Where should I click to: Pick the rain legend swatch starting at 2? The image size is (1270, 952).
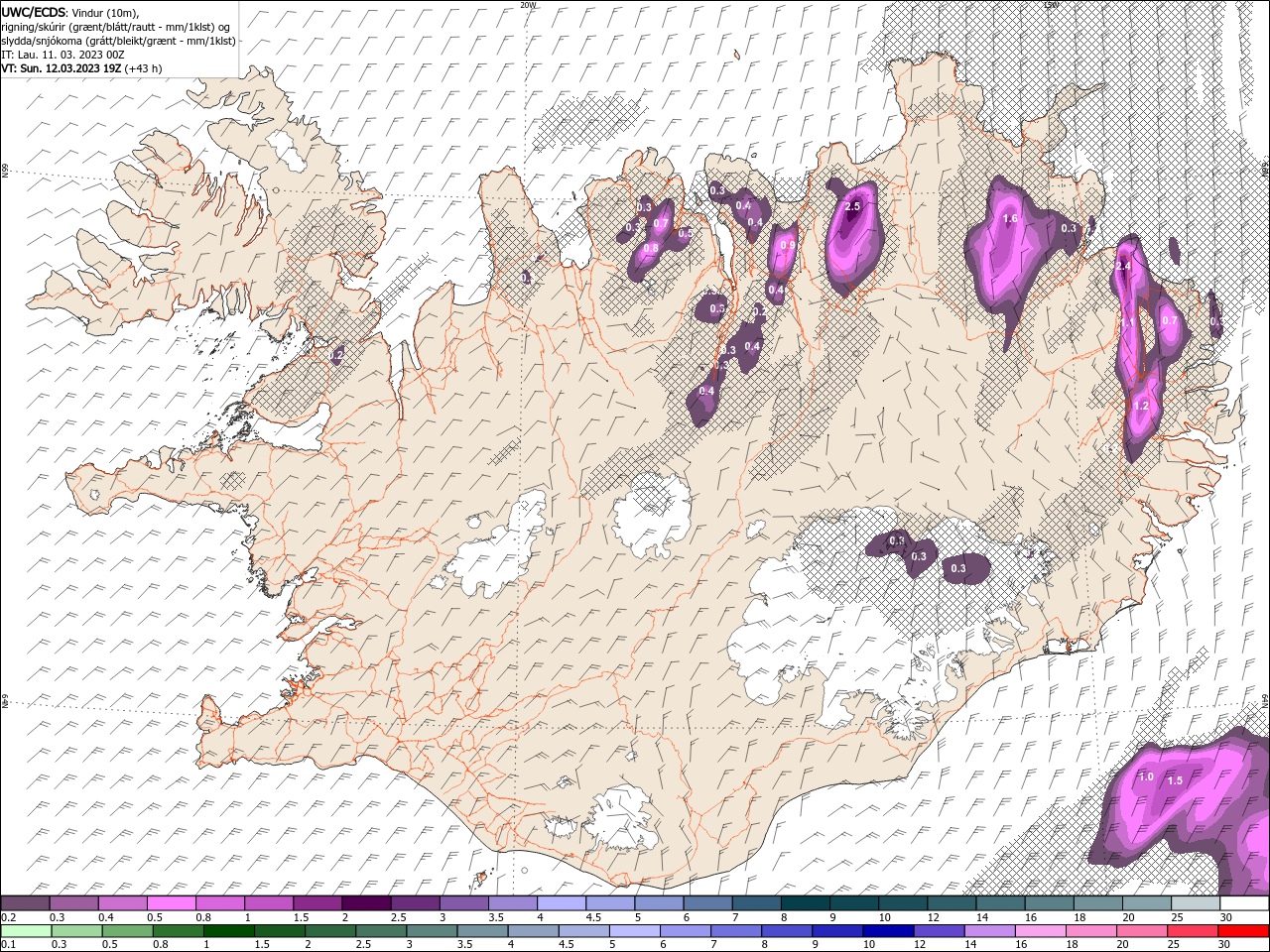tap(331, 930)
